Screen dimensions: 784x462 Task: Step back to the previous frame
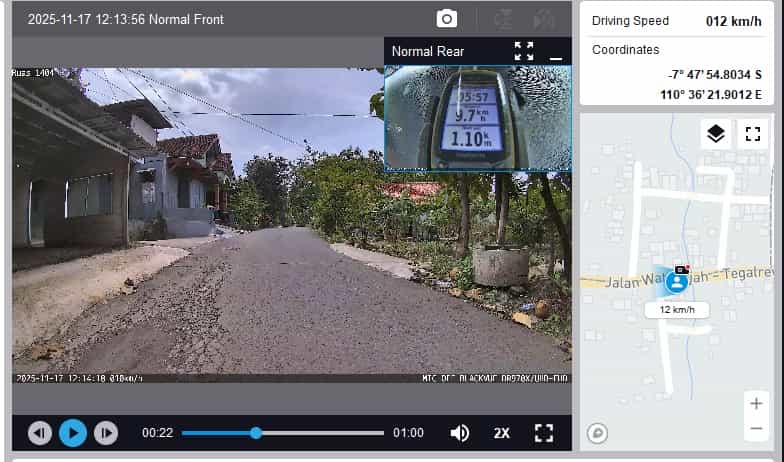pos(39,433)
